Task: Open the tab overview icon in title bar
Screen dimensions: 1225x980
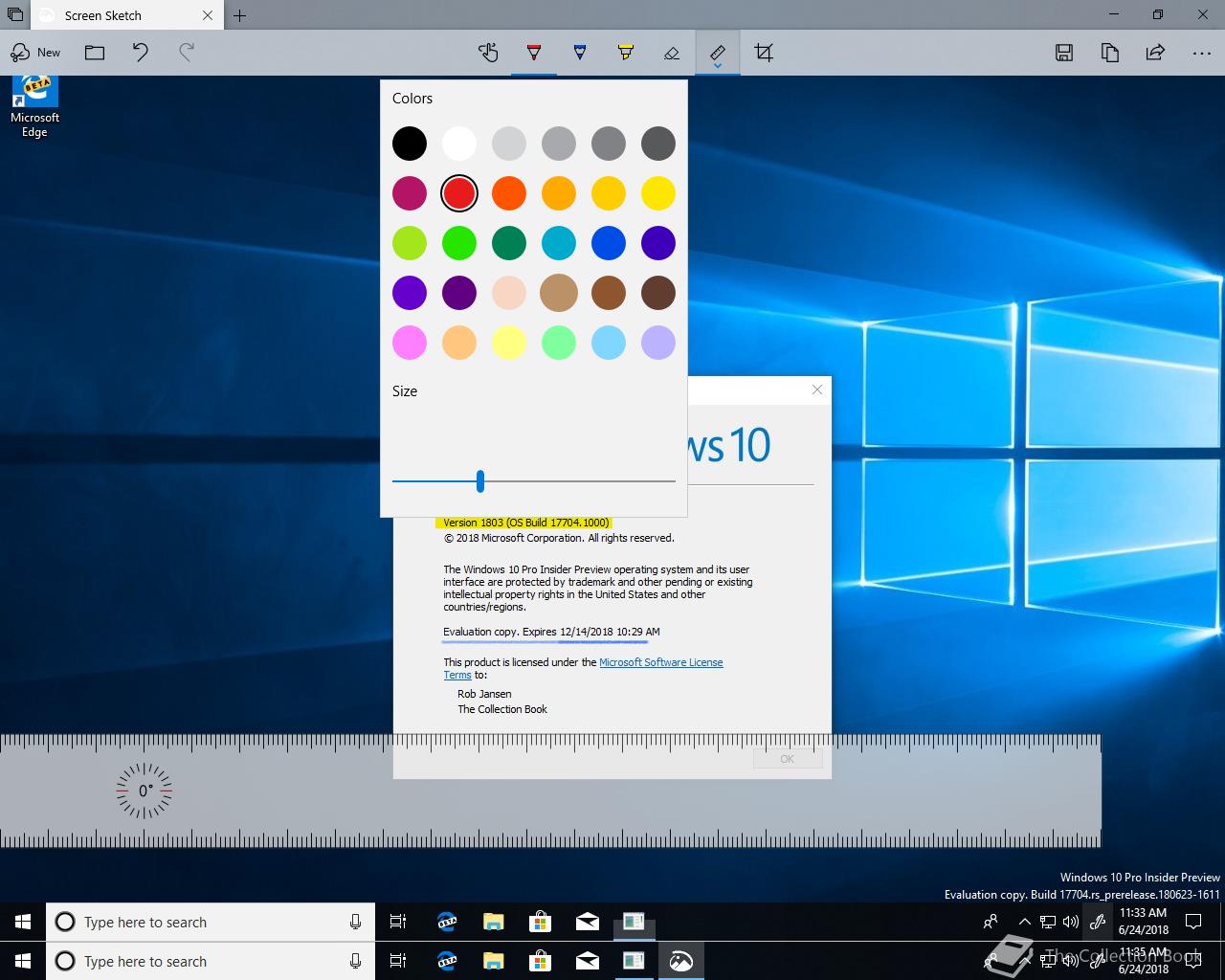Action: click(x=14, y=15)
